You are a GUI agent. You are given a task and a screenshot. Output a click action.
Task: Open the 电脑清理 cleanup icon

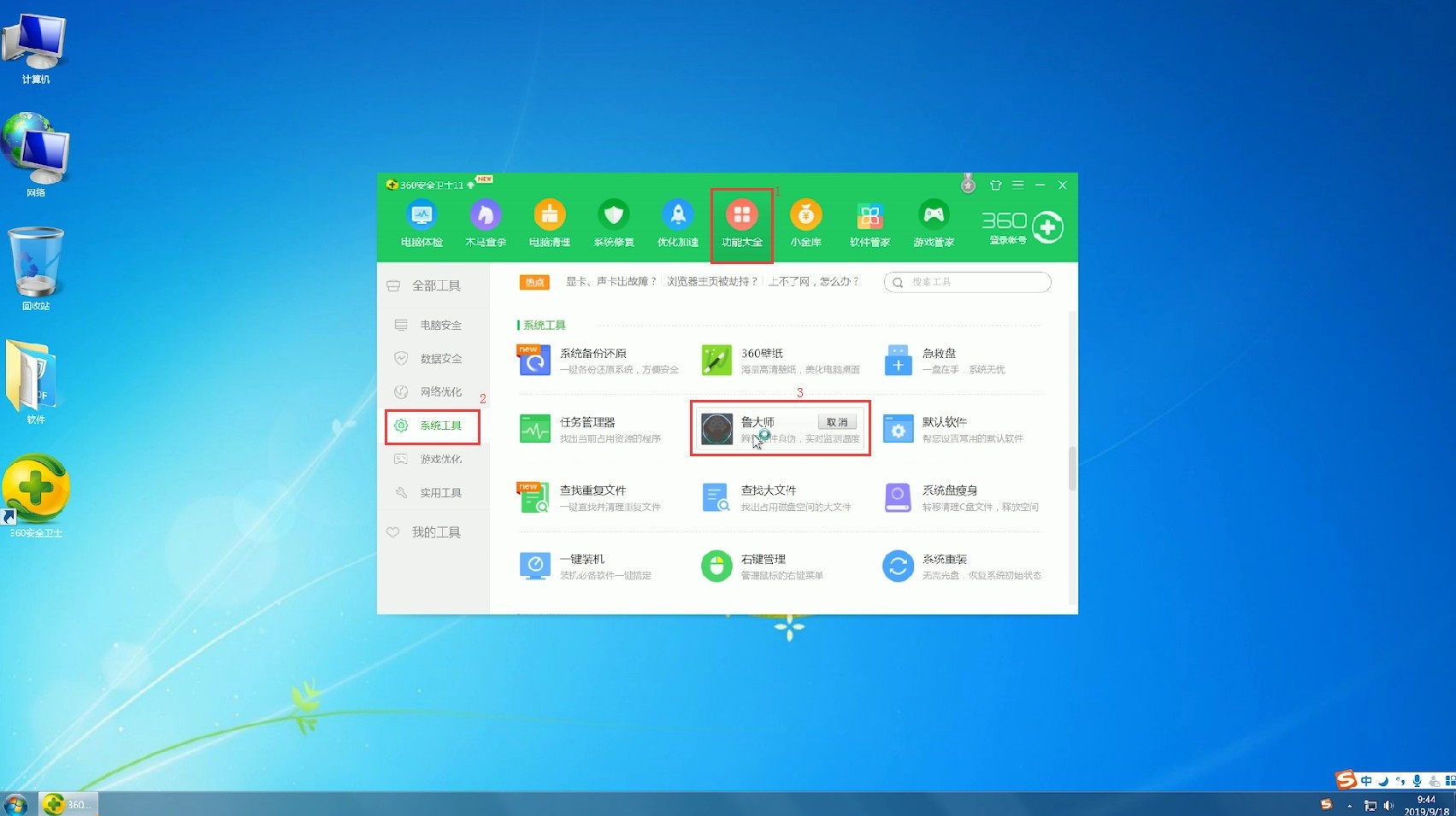(549, 215)
